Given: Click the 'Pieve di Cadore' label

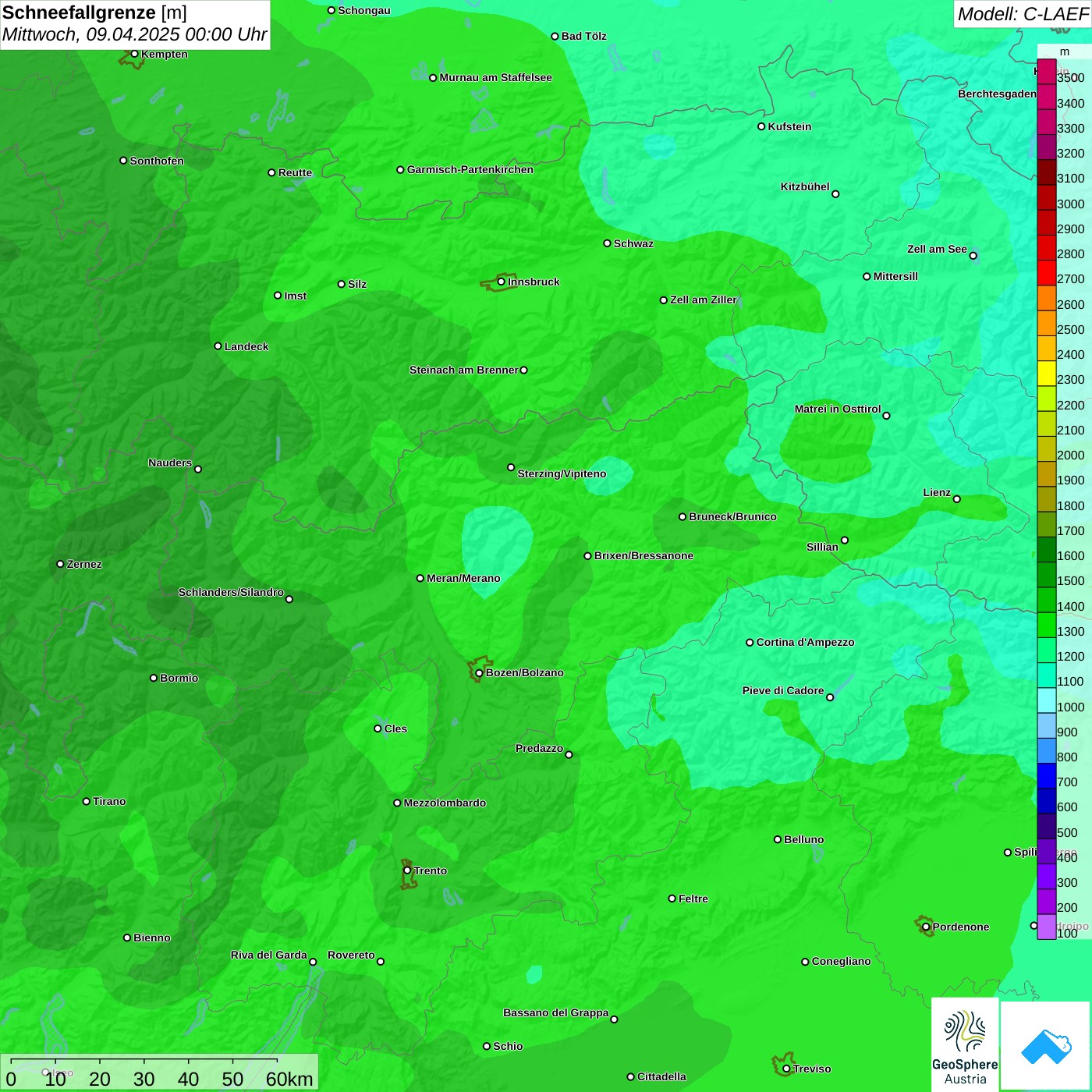Looking at the screenshot, I should pyautogui.click(x=783, y=690).
